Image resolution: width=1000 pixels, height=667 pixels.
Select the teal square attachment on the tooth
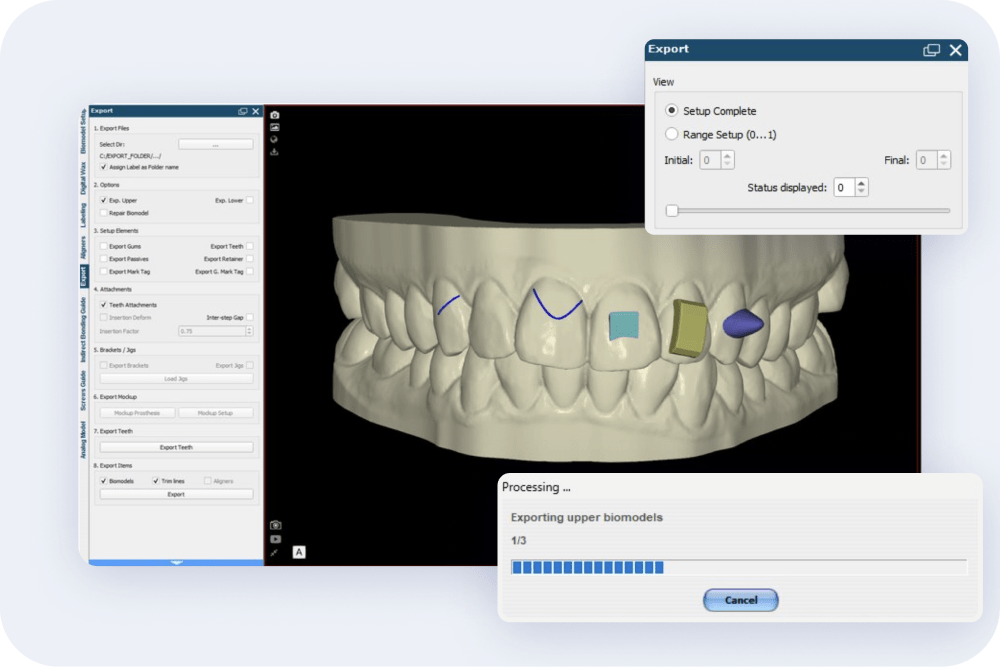(624, 325)
